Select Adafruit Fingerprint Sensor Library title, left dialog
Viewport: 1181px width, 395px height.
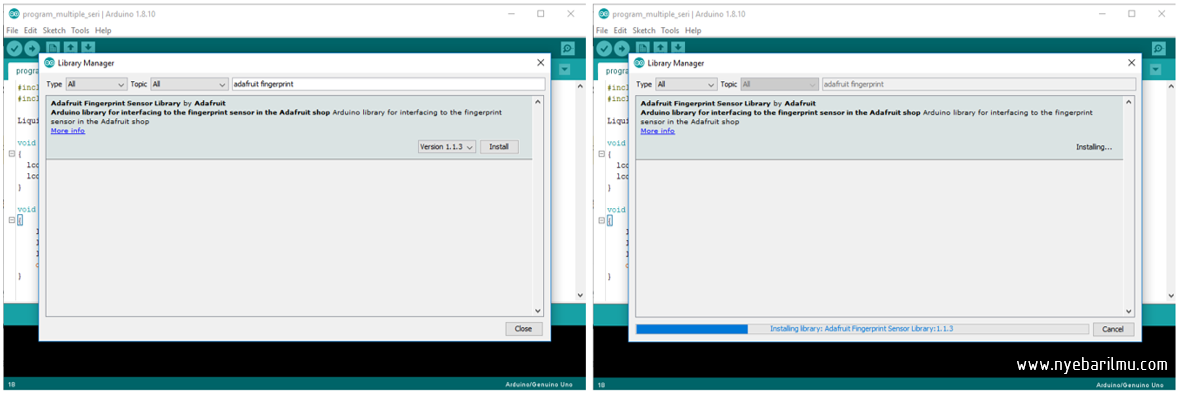tap(115, 103)
